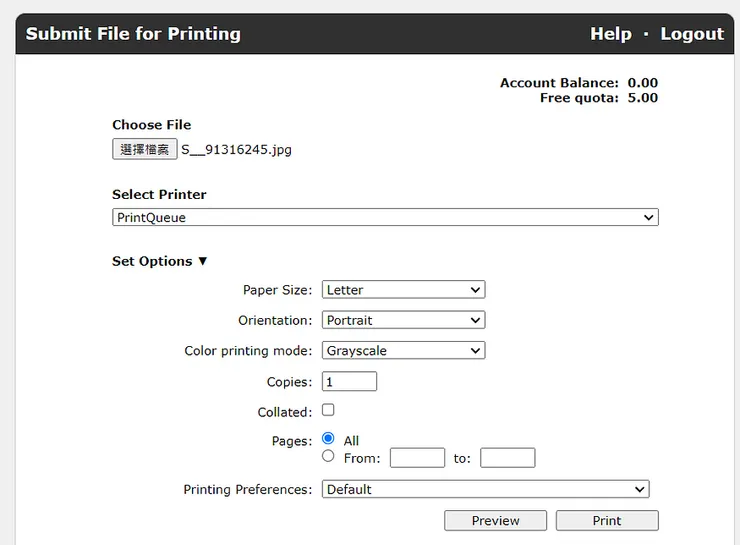Click the Print button

607,520
